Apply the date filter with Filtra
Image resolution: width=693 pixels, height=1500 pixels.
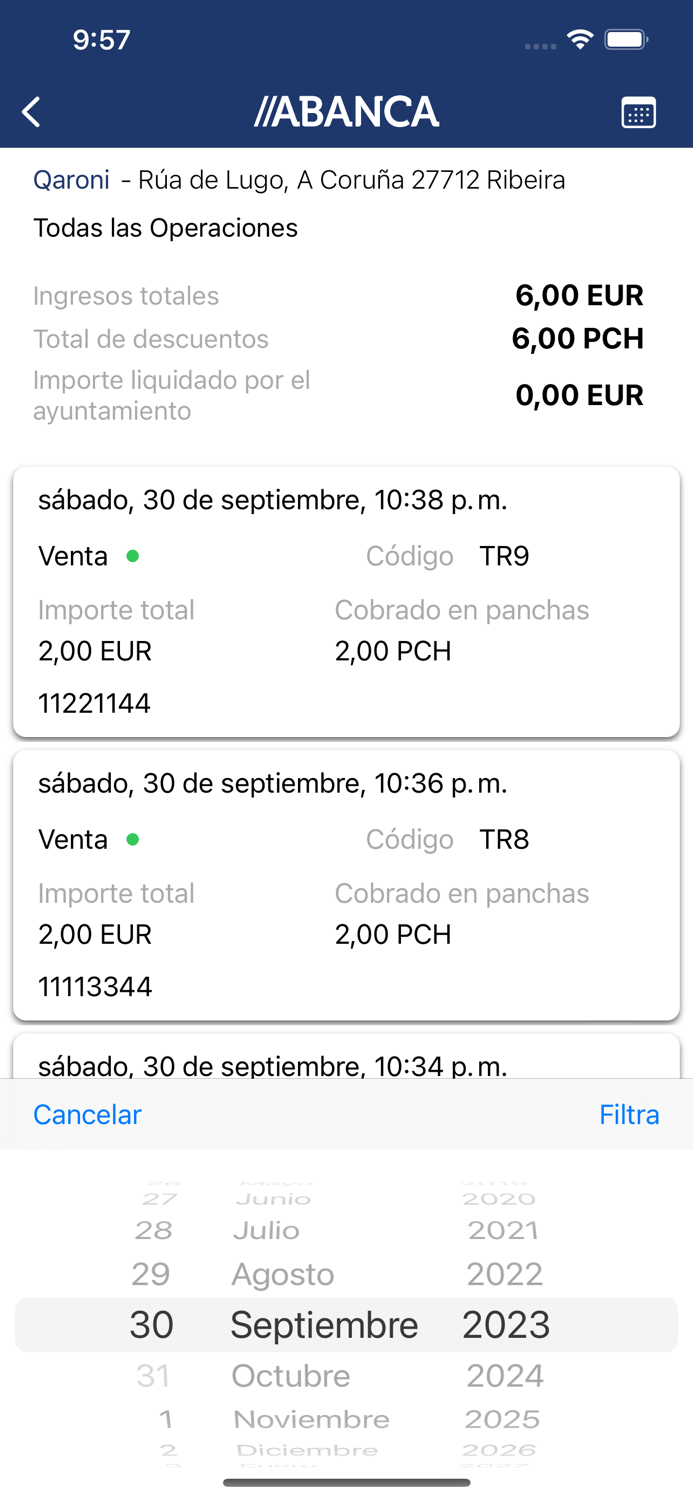pos(629,1114)
